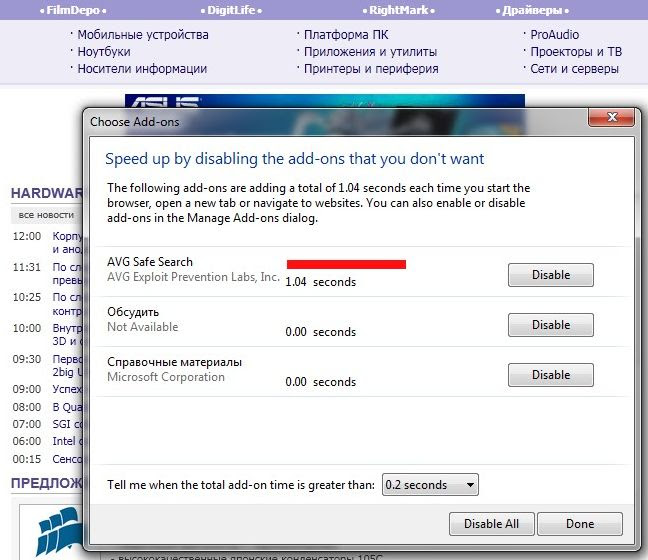
Task: Open the 12:00 news item
Action: [x=67, y=243]
